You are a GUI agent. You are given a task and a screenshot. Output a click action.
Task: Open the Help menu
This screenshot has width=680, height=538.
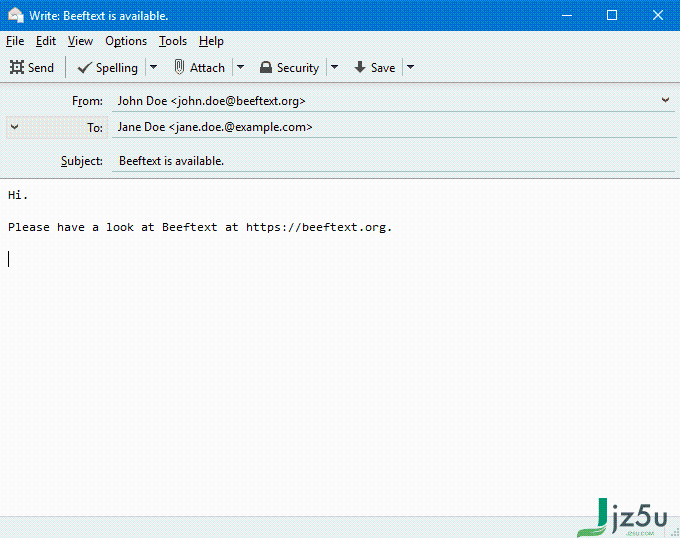click(x=211, y=41)
